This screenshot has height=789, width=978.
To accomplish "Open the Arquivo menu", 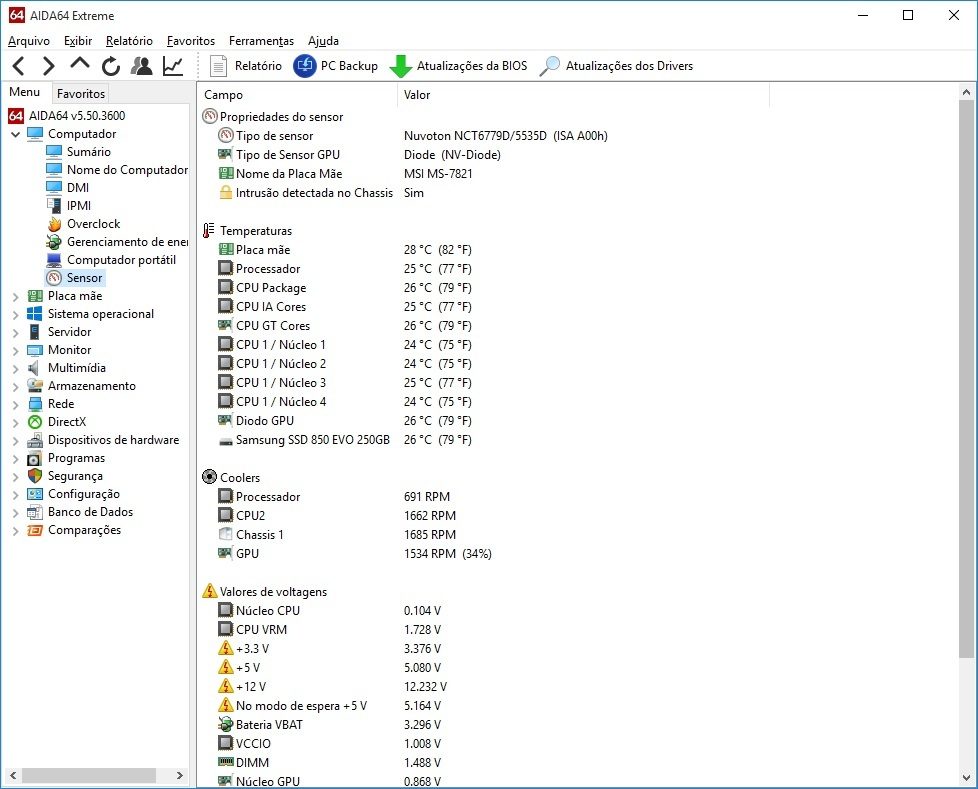I will pyautogui.click(x=29, y=41).
